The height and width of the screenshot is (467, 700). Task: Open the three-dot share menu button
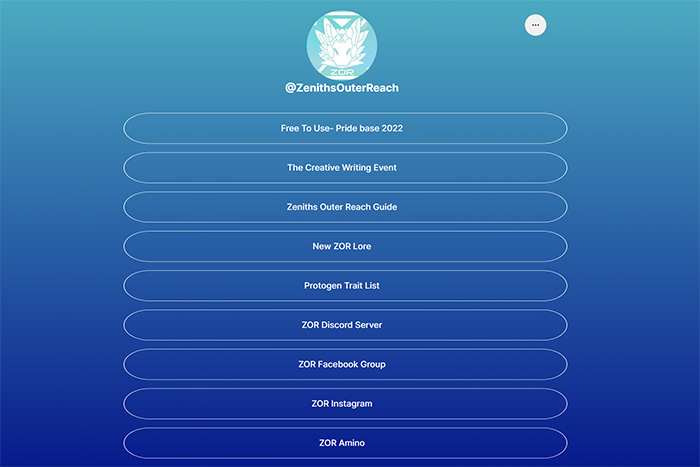coord(535,25)
